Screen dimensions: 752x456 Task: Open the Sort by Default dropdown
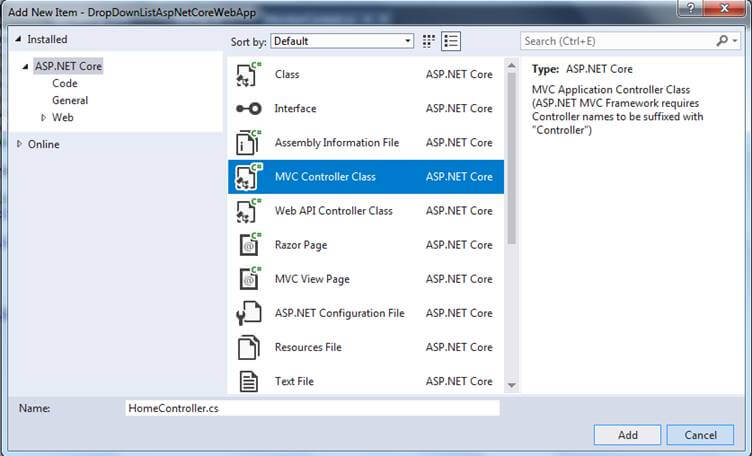tap(342, 41)
